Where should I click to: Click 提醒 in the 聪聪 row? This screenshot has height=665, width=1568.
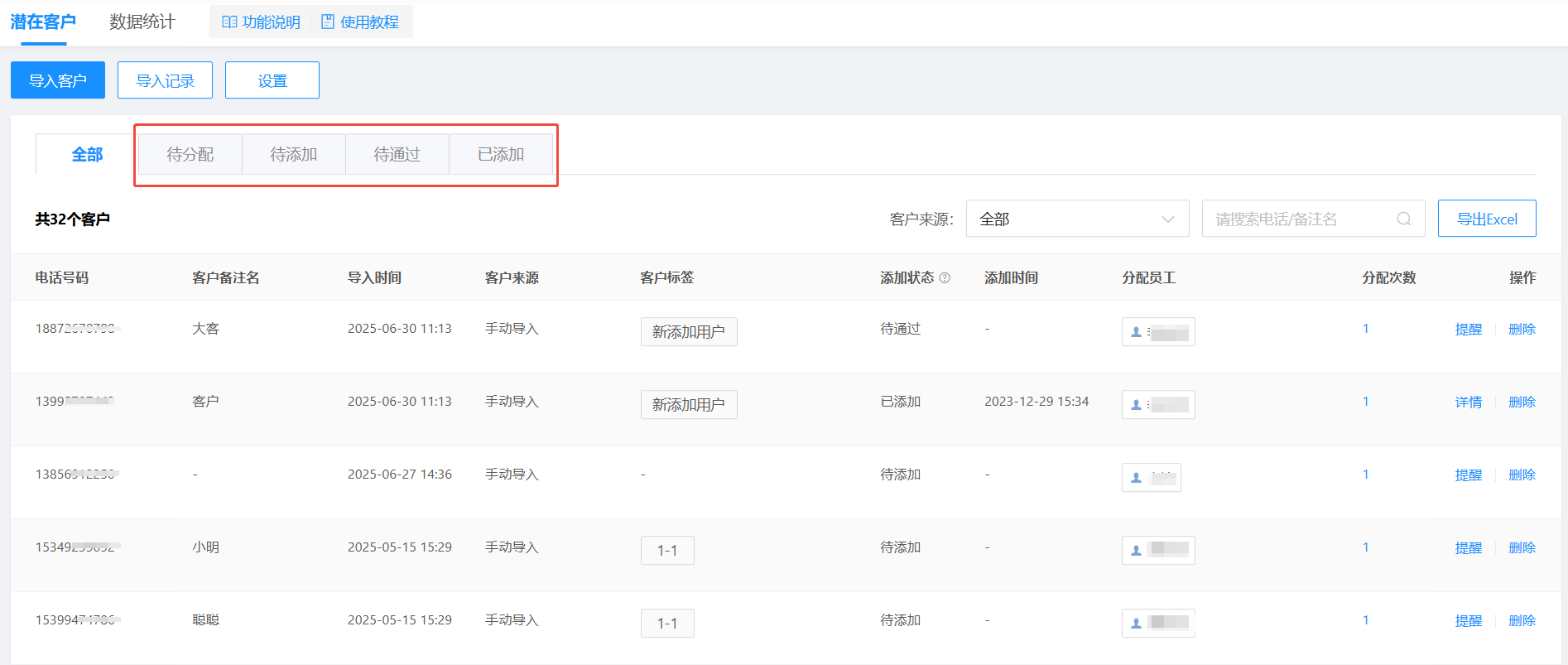(1469, 621)
